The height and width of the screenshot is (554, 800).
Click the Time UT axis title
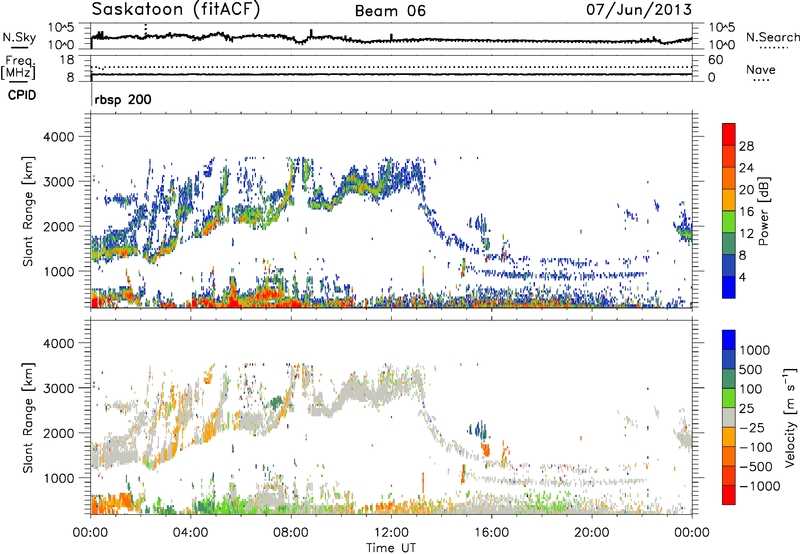391,548
